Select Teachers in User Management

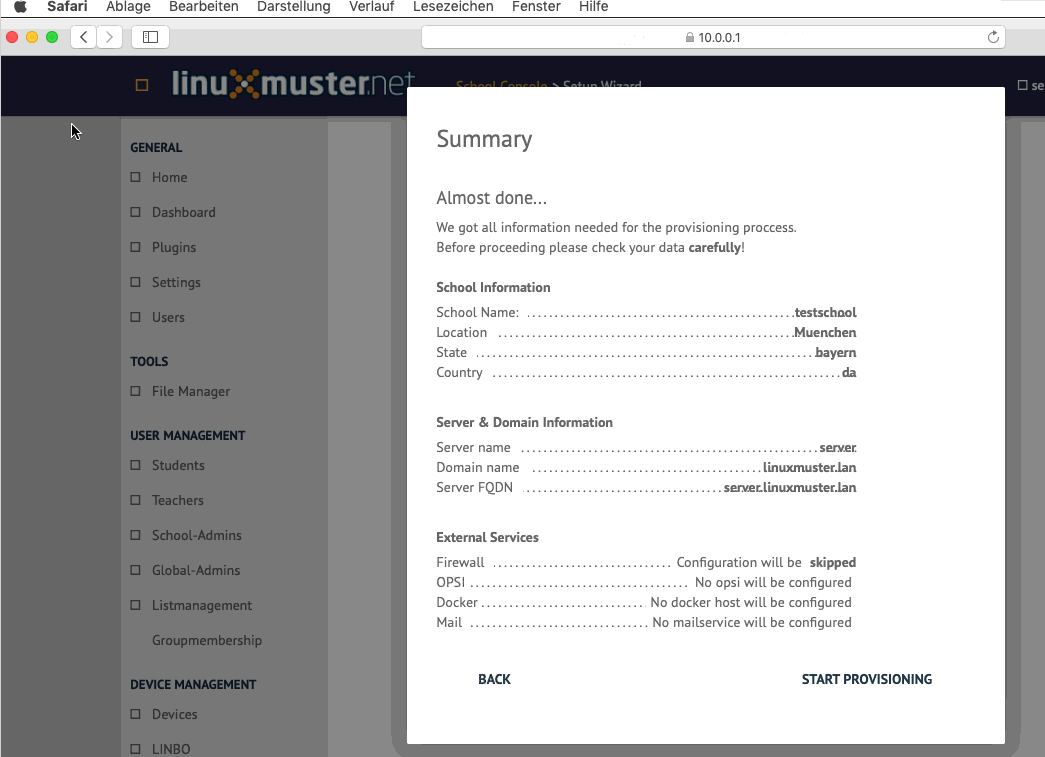180,500
